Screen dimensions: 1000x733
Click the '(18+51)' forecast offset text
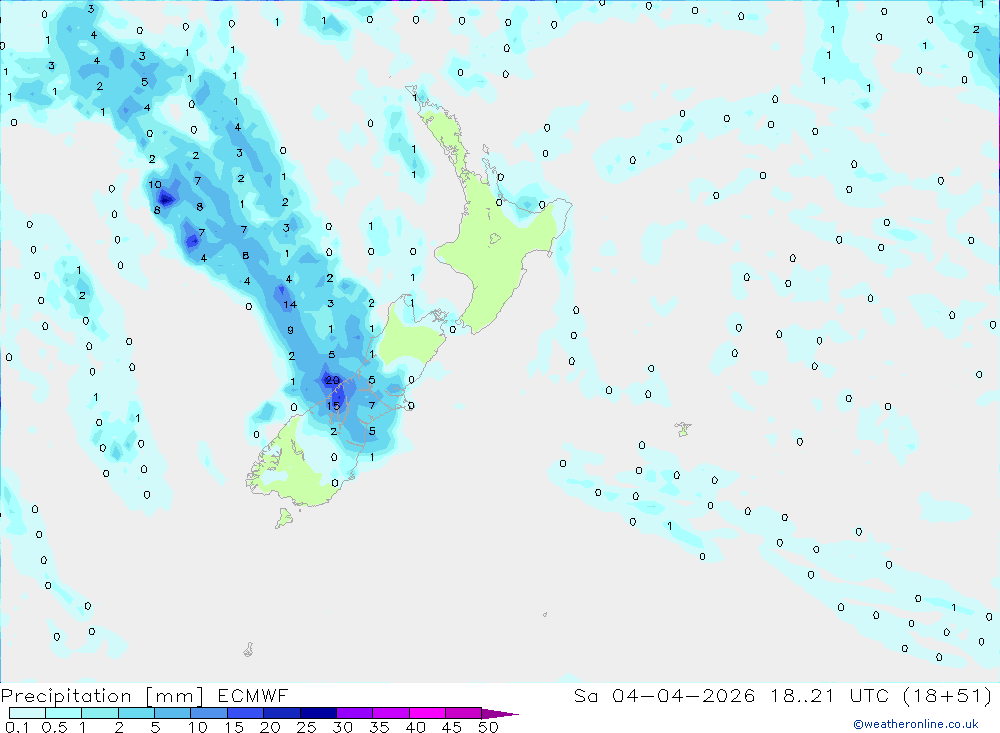pyautogui.click(x=947, y=695)
